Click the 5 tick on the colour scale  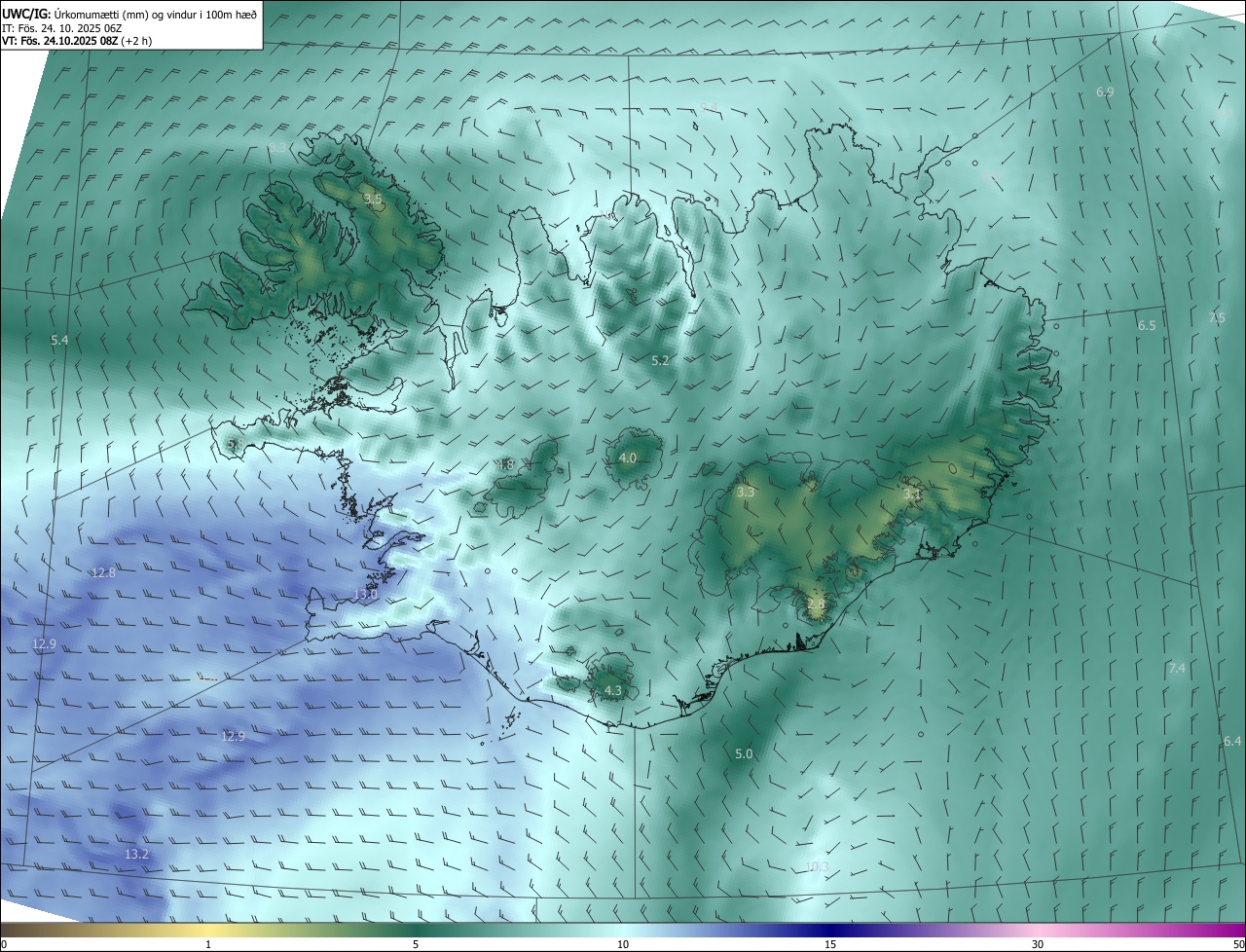click(x=416, y=944)
